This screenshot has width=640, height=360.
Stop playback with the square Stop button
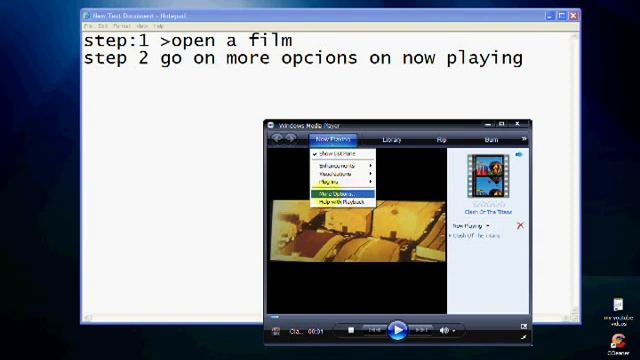pos(351,330)
